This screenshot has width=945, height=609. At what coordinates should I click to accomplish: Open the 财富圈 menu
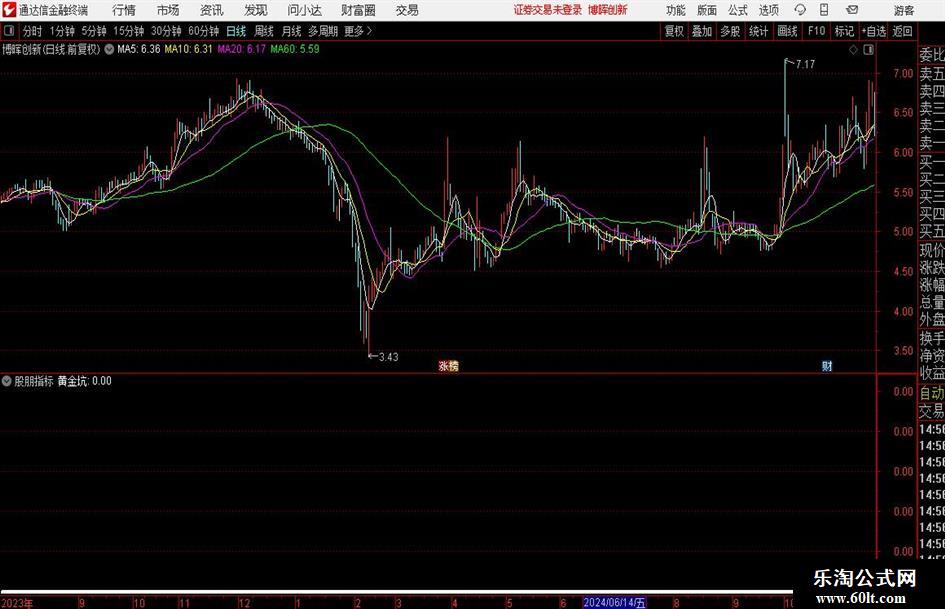pos(358,10)
